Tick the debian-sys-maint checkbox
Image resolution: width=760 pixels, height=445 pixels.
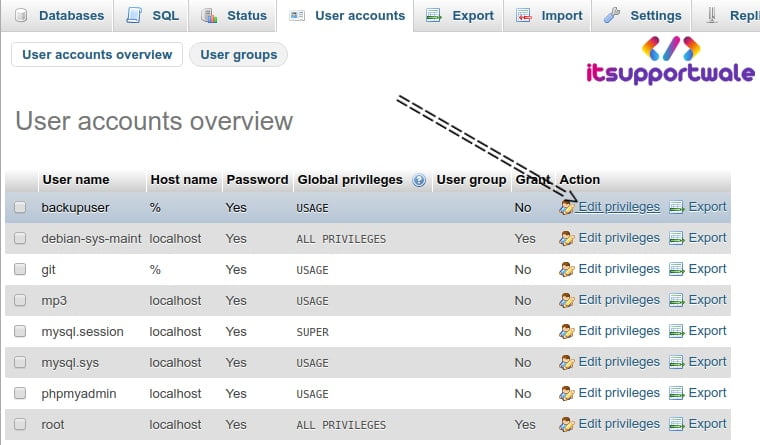(20, 238)
